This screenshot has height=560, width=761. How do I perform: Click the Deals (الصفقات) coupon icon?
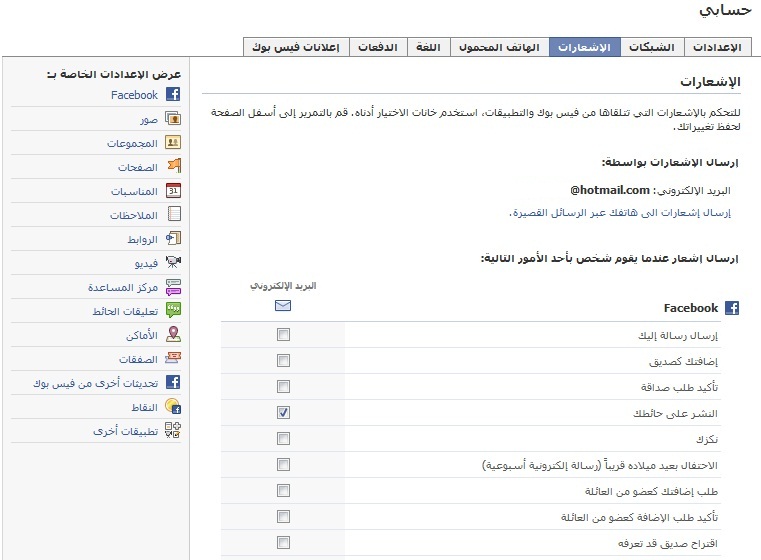point(173,359)
